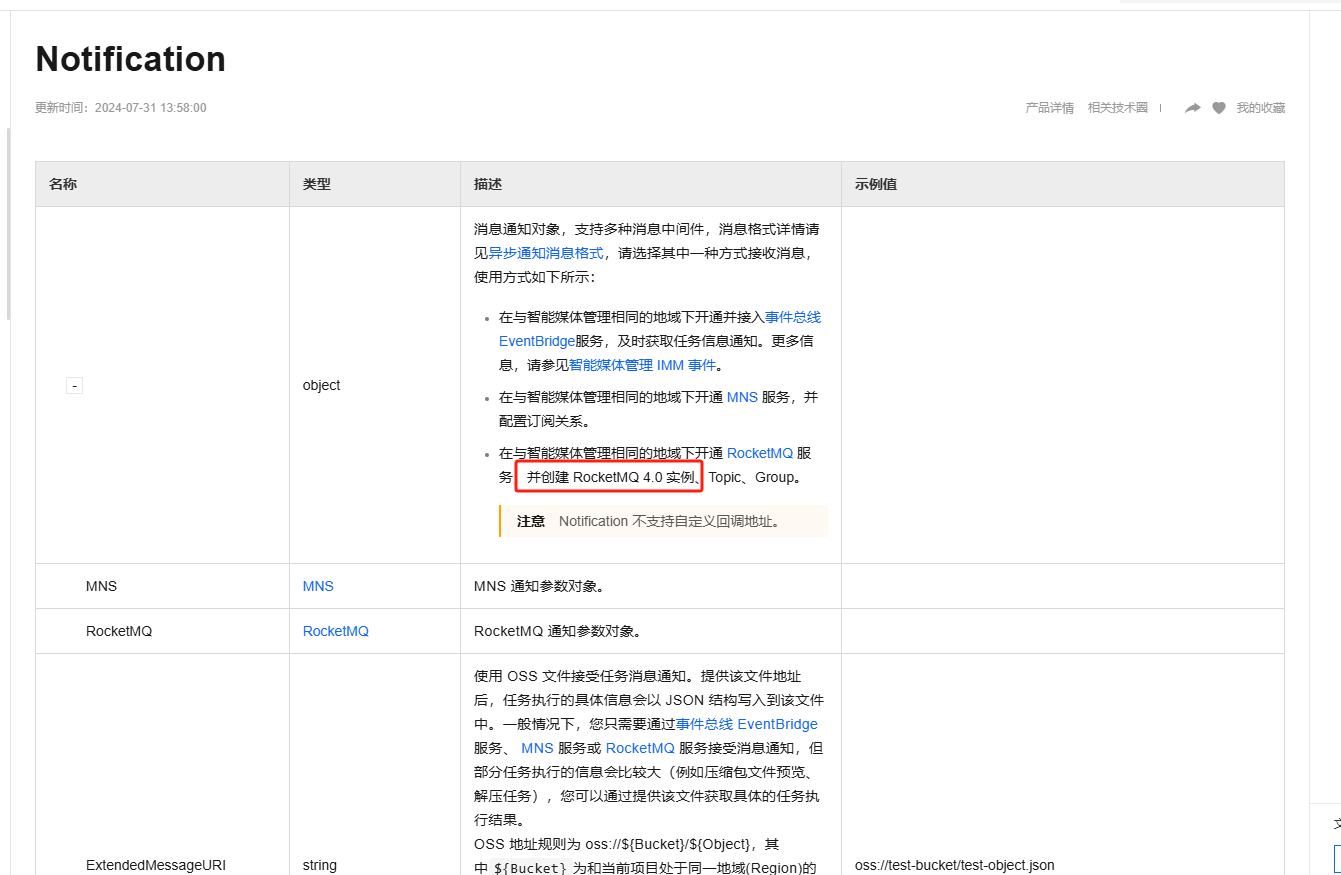Viewport: 1341px width, 875px height.
Task: Click the example value oss://test-bucket/test-object.json
Action: 955,865
